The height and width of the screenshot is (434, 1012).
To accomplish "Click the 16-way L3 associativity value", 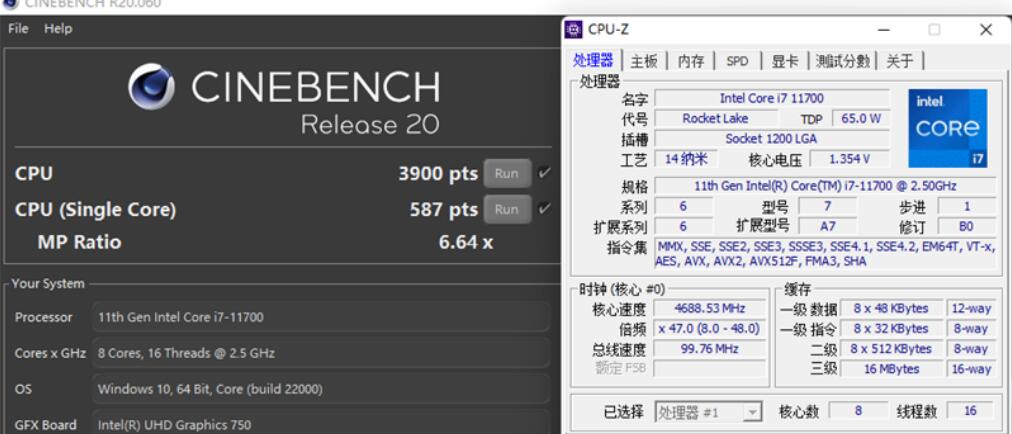I will 971,369.
